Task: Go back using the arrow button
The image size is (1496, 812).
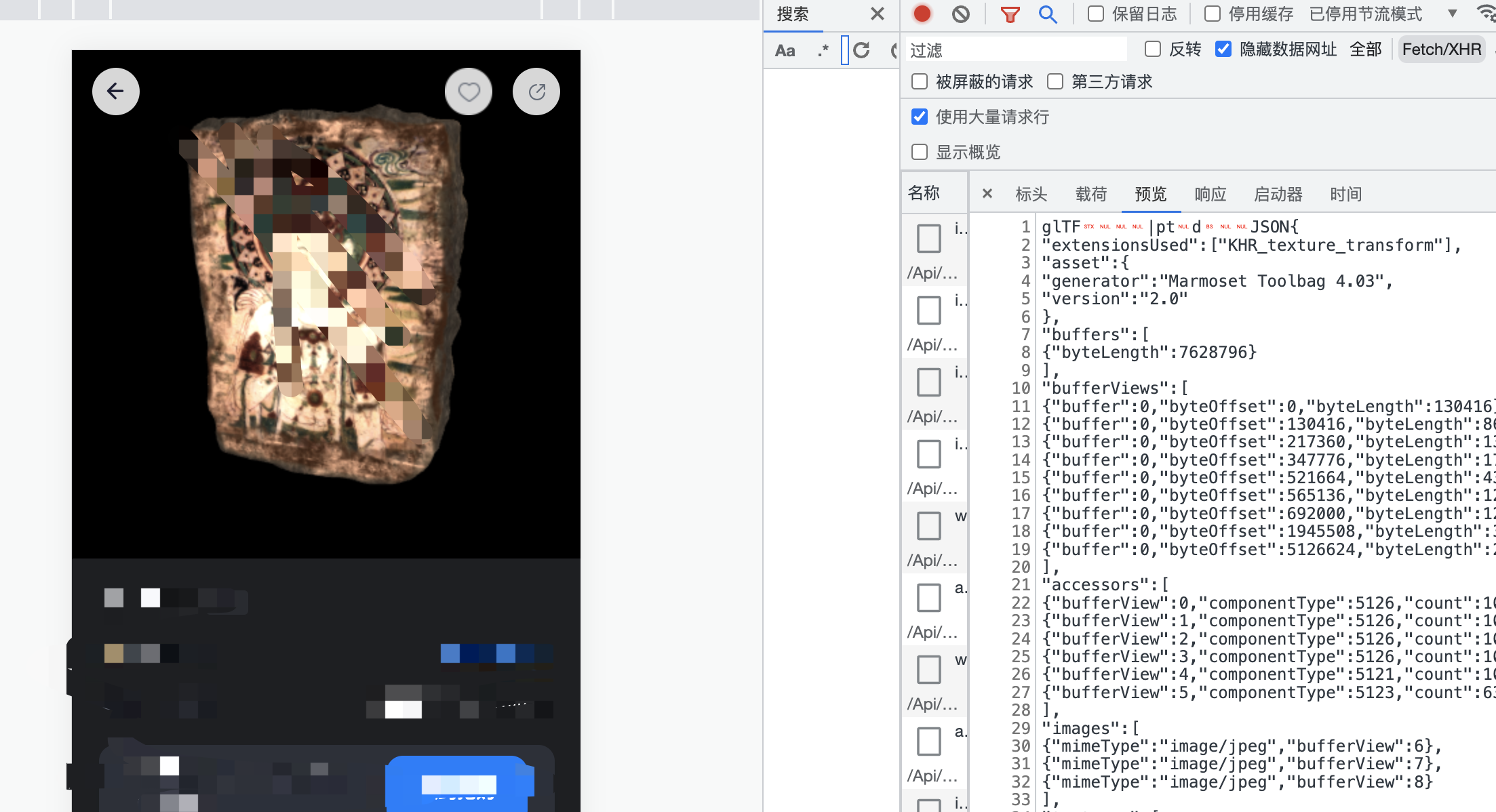Action: (x=116, y=92)
